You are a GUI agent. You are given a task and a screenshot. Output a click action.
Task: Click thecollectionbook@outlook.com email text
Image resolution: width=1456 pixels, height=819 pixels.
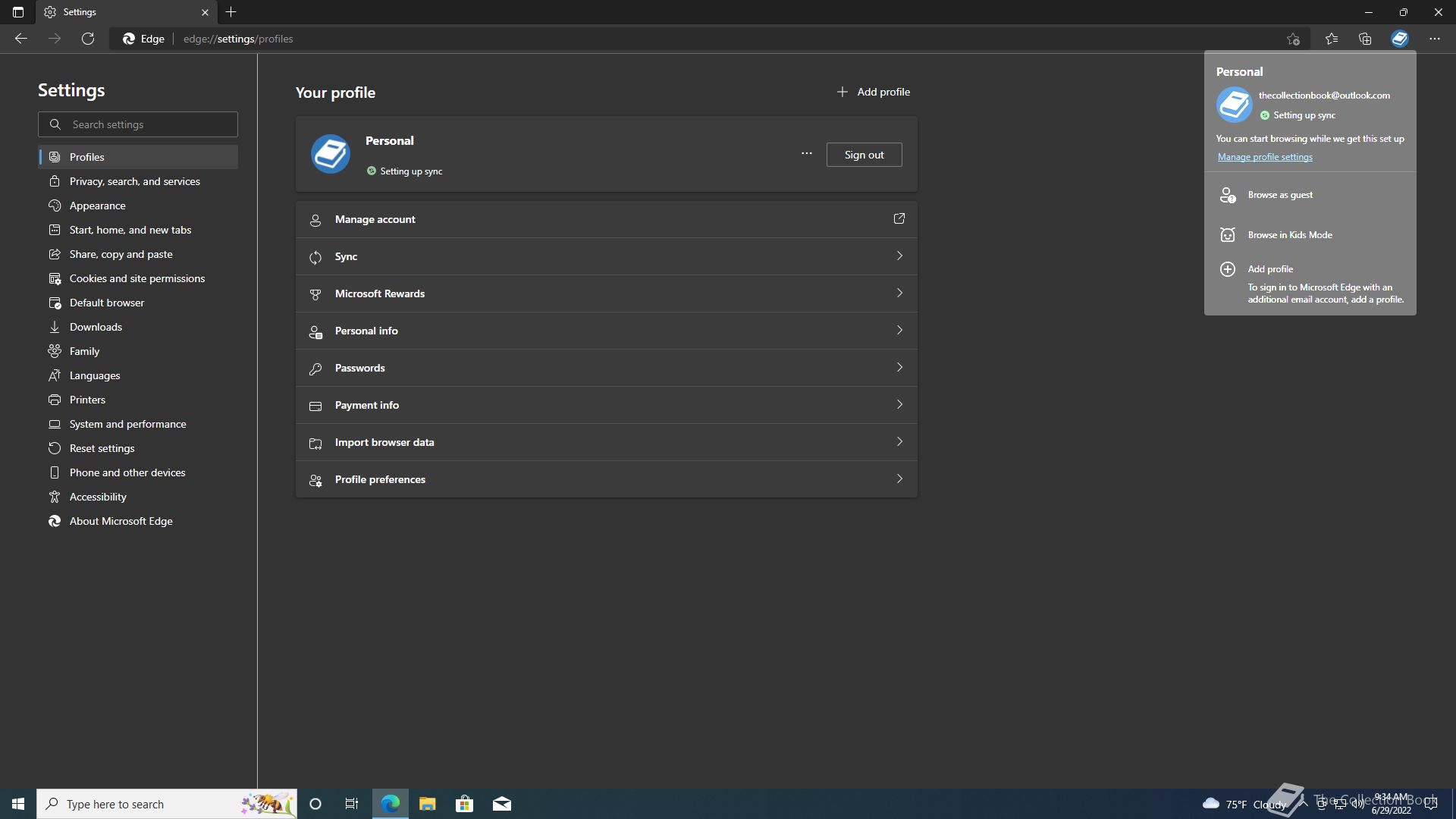point(1324,96)
